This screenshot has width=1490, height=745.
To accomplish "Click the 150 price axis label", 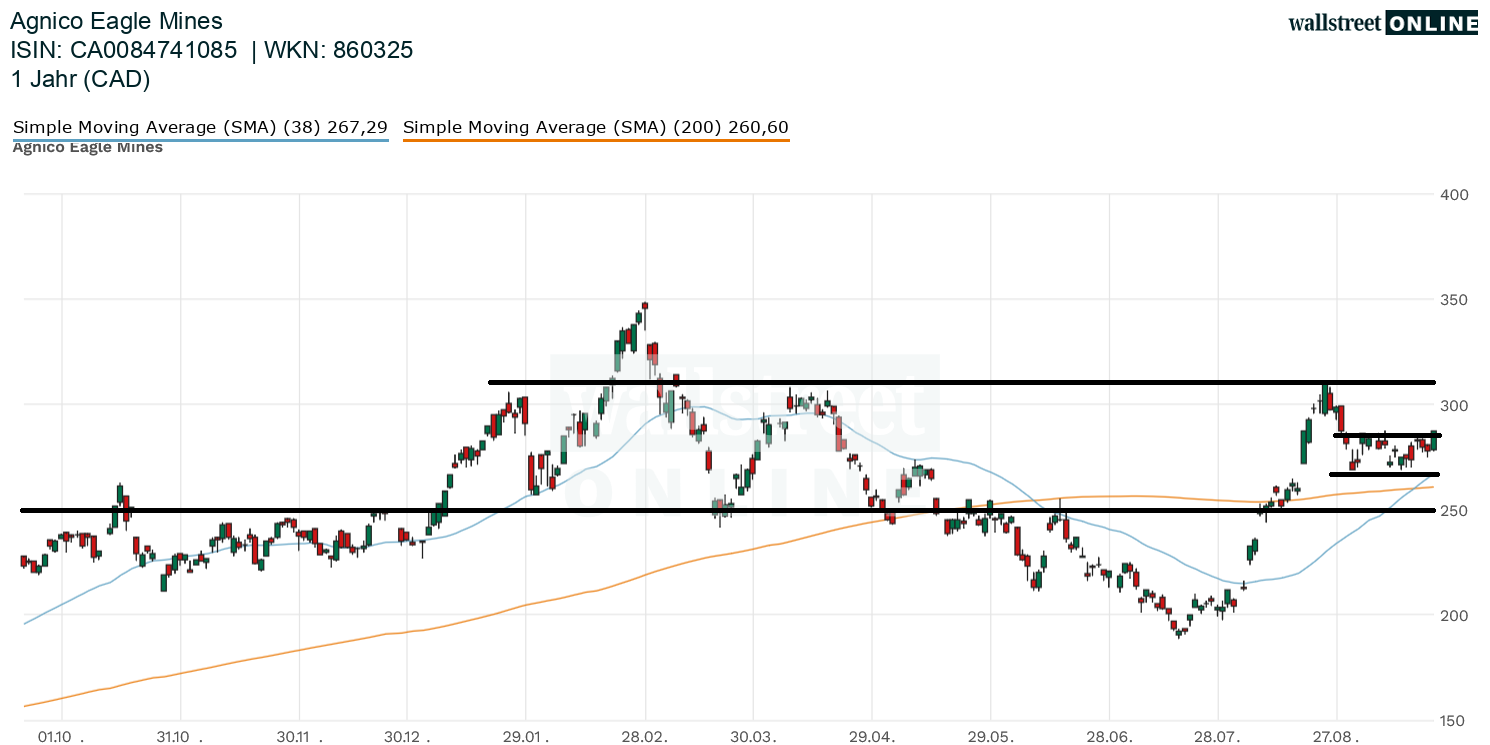I will coord(1453,721).
